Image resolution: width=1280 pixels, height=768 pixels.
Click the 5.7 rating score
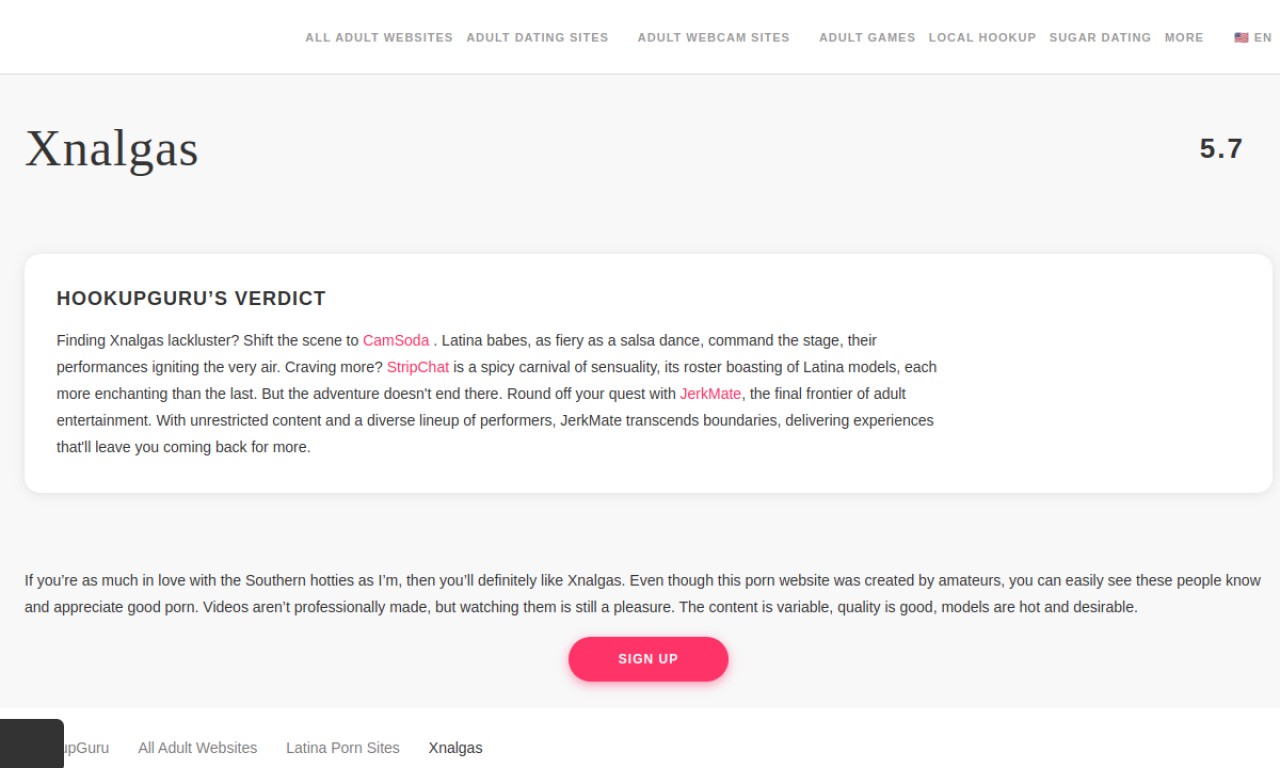click(1220, 149)
